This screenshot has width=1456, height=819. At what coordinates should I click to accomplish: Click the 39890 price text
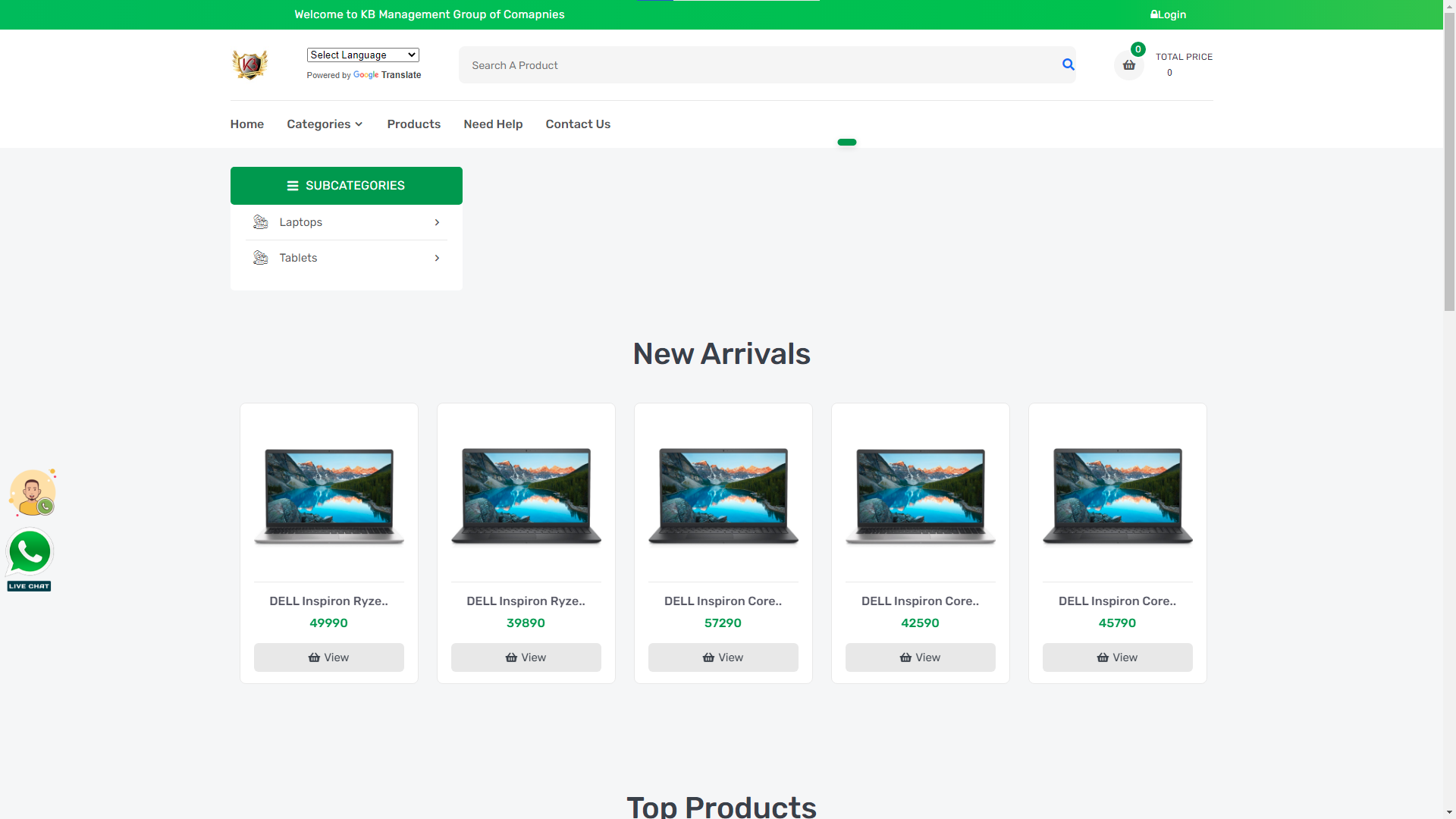tap(526, 623)
